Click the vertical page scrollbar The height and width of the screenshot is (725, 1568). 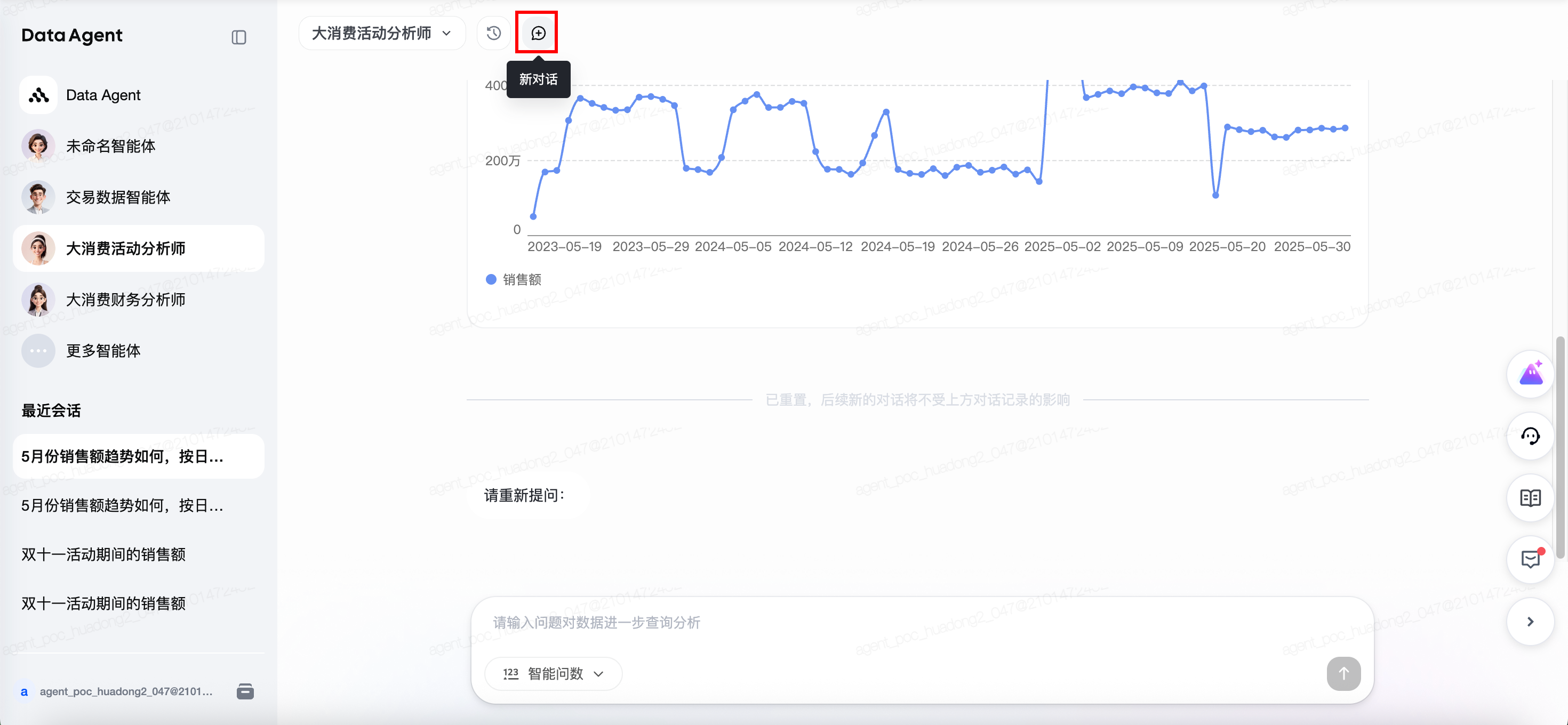(x=1559, y=447)
